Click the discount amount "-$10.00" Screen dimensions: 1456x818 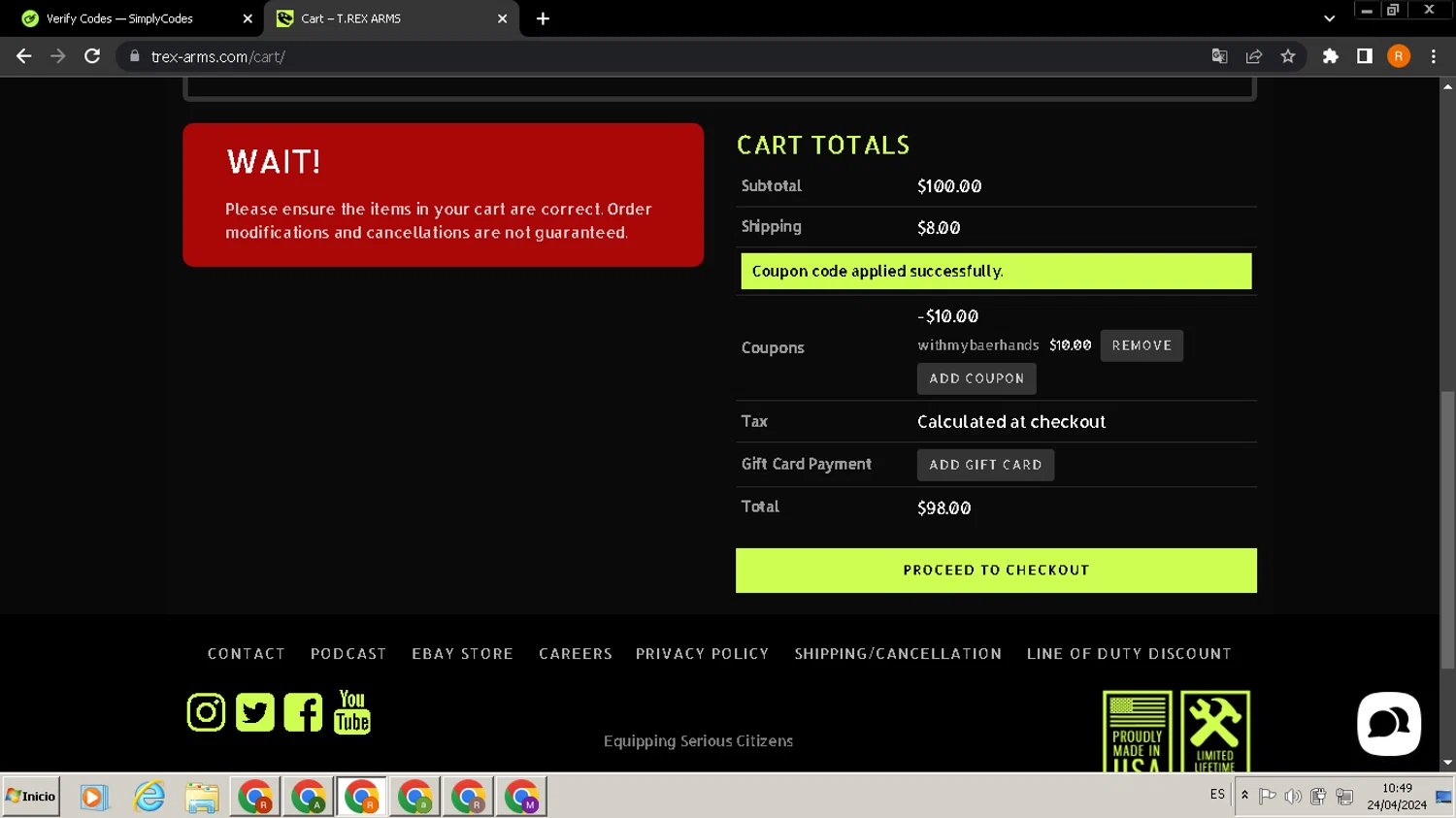pyautogui.click(x=947, y=316)
